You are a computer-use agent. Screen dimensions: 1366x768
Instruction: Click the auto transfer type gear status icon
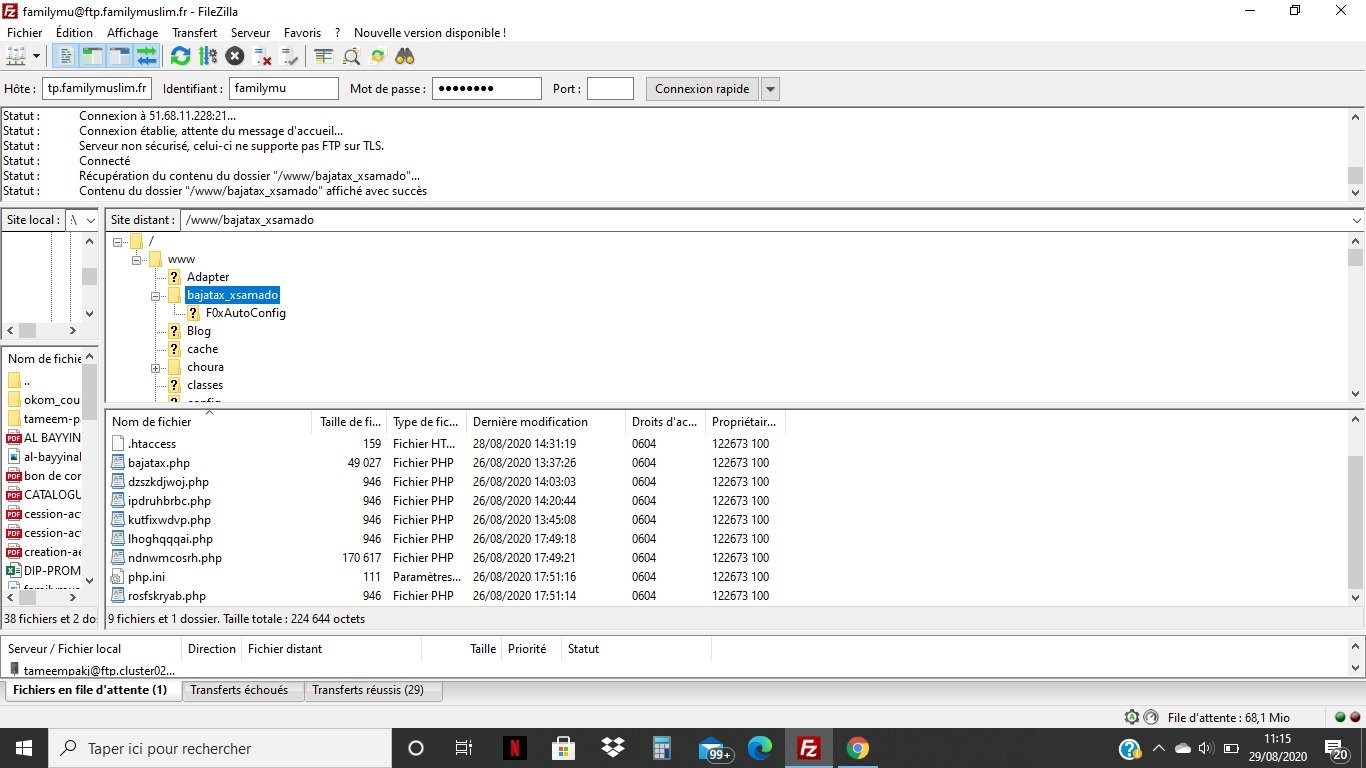tap(1132, 717)
